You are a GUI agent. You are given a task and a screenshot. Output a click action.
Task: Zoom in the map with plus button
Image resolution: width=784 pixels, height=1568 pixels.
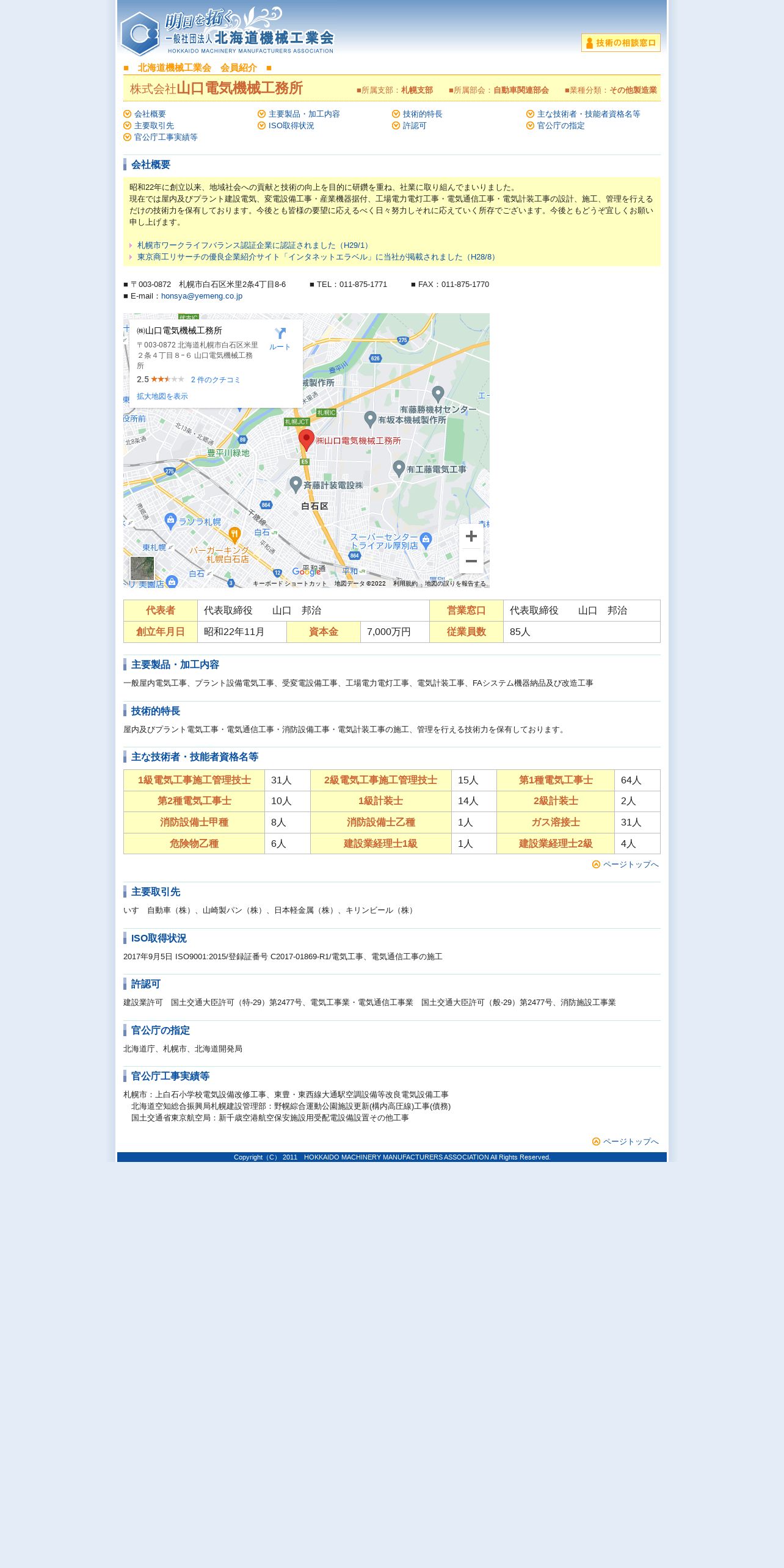click(x=471, y=536)
